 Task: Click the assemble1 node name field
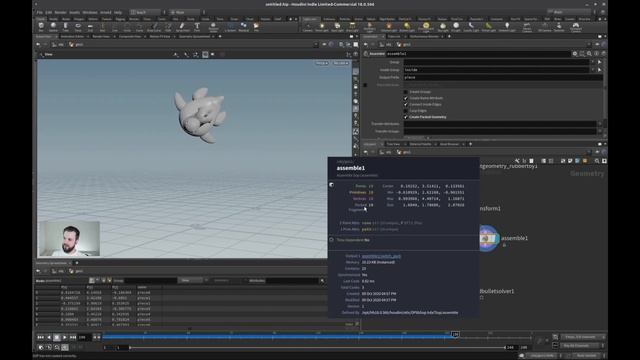point(478,54)
